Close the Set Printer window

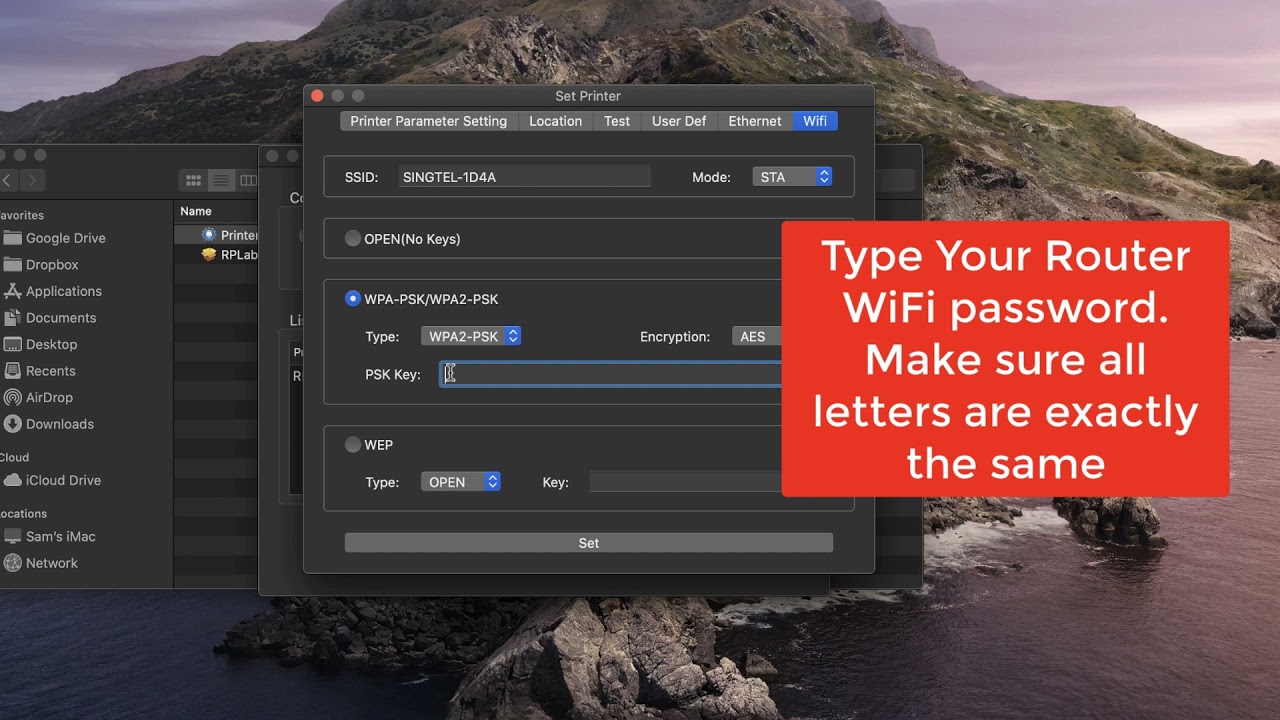point(317,96)
